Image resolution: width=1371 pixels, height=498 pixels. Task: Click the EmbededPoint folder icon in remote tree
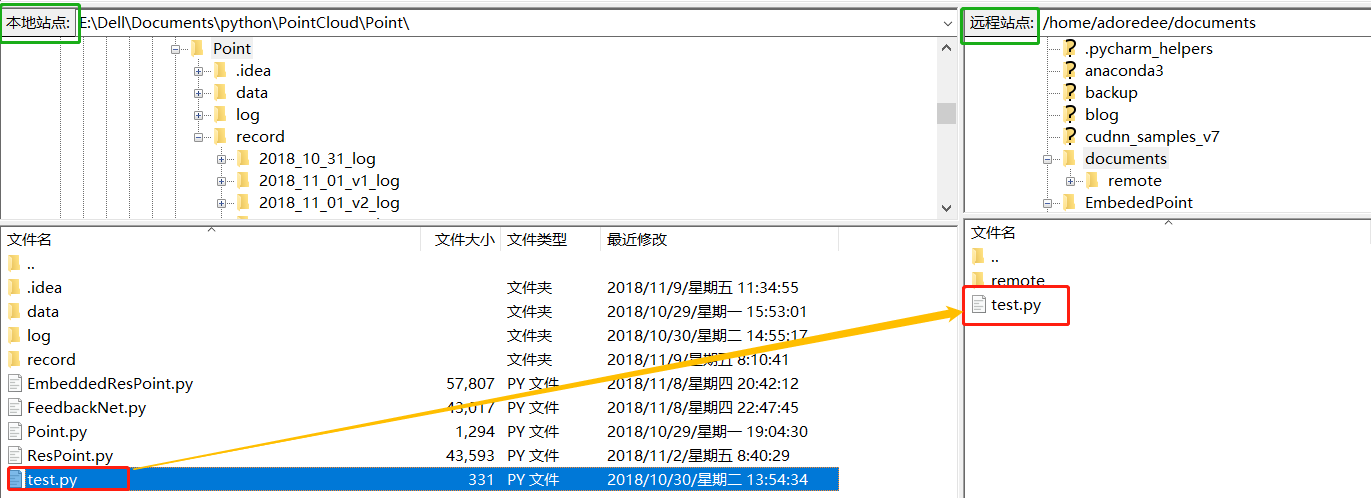tap(1069, 202)
